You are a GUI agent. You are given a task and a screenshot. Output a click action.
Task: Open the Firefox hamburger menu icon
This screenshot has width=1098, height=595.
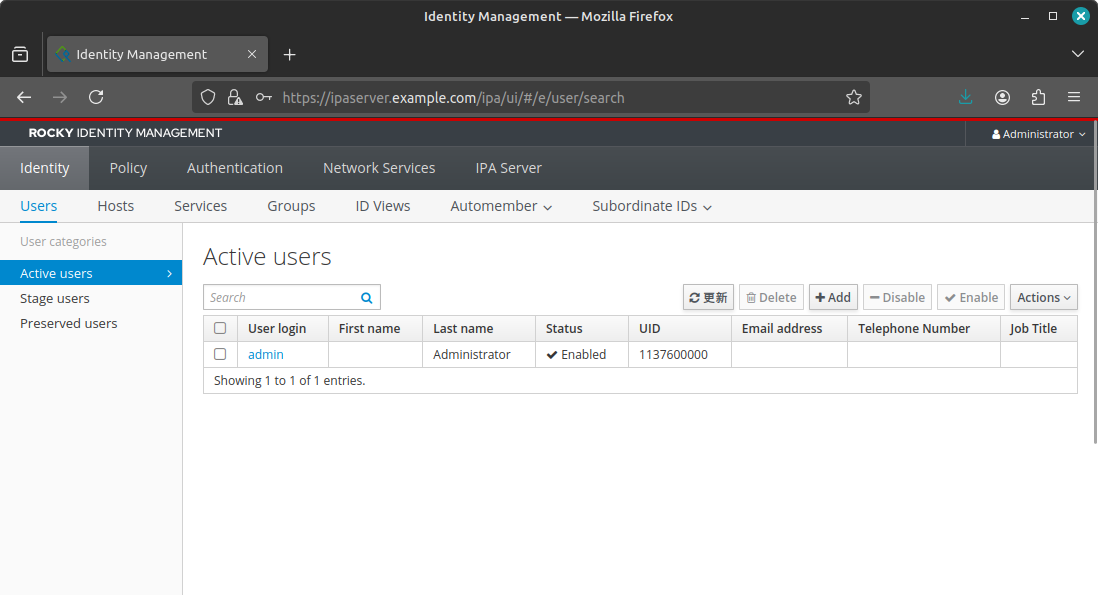pyautogui.click(x=1074, y=97)
